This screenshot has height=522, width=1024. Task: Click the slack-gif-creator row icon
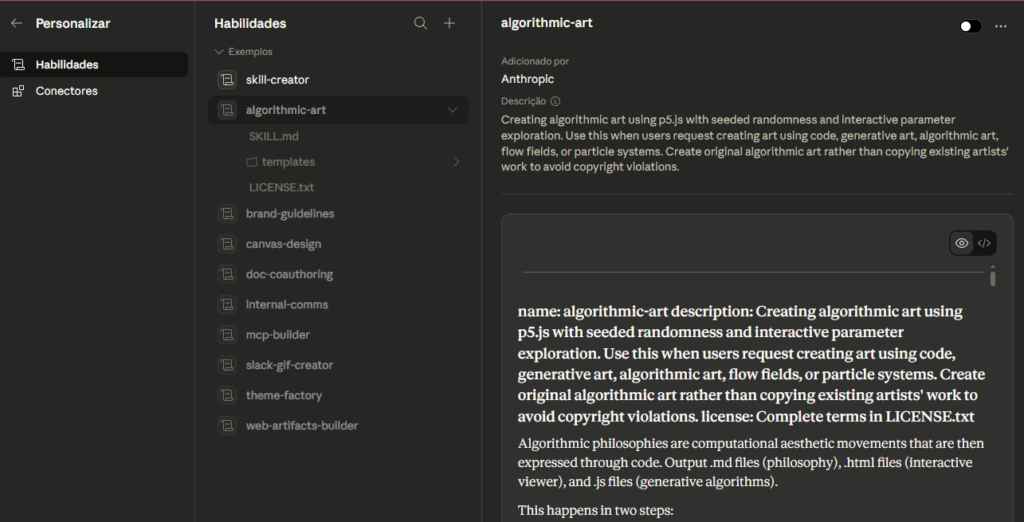point(227,365)
